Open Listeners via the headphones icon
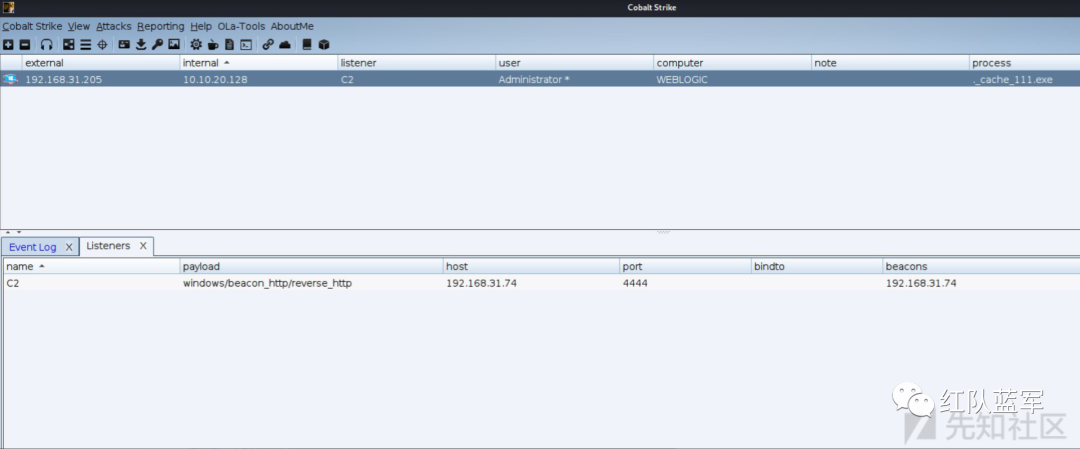Screen dimensions: 1080x449 click(x=47, y=45)
